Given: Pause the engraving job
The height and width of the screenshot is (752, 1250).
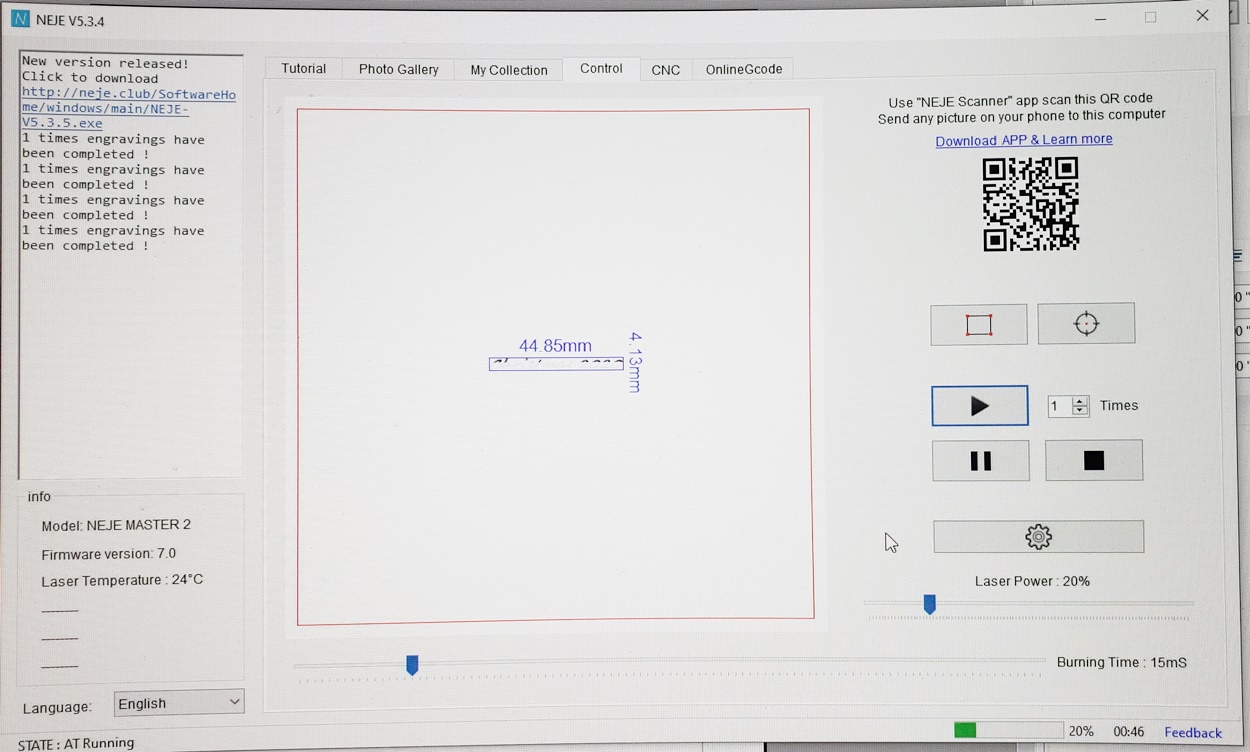Looking at the screenshot, I should point(980,461).
